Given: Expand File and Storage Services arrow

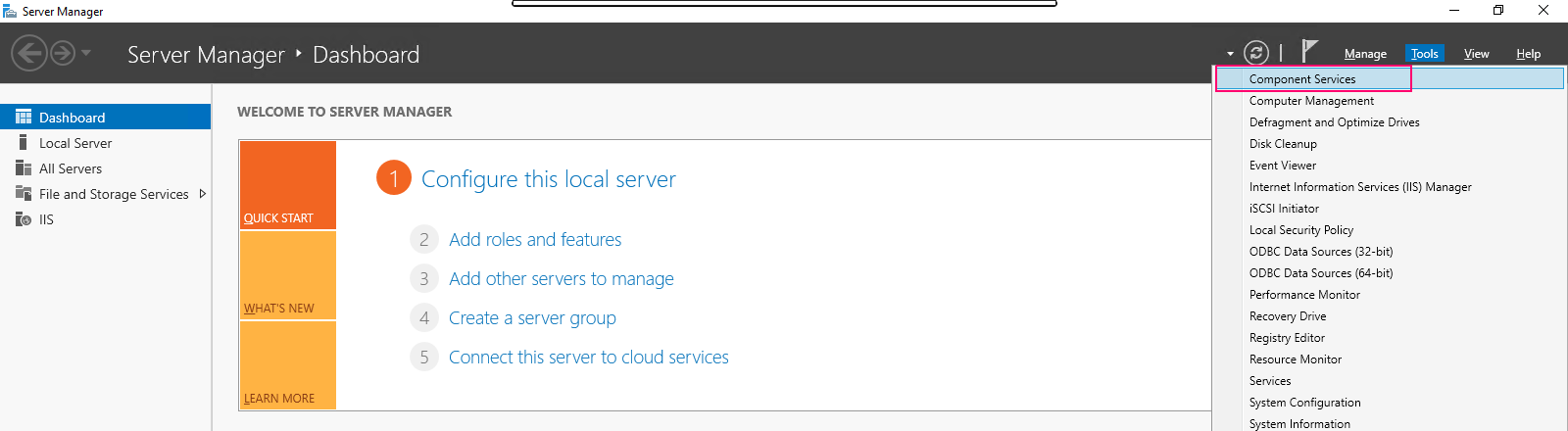Looking at the screenshot, I should (203, 194).
